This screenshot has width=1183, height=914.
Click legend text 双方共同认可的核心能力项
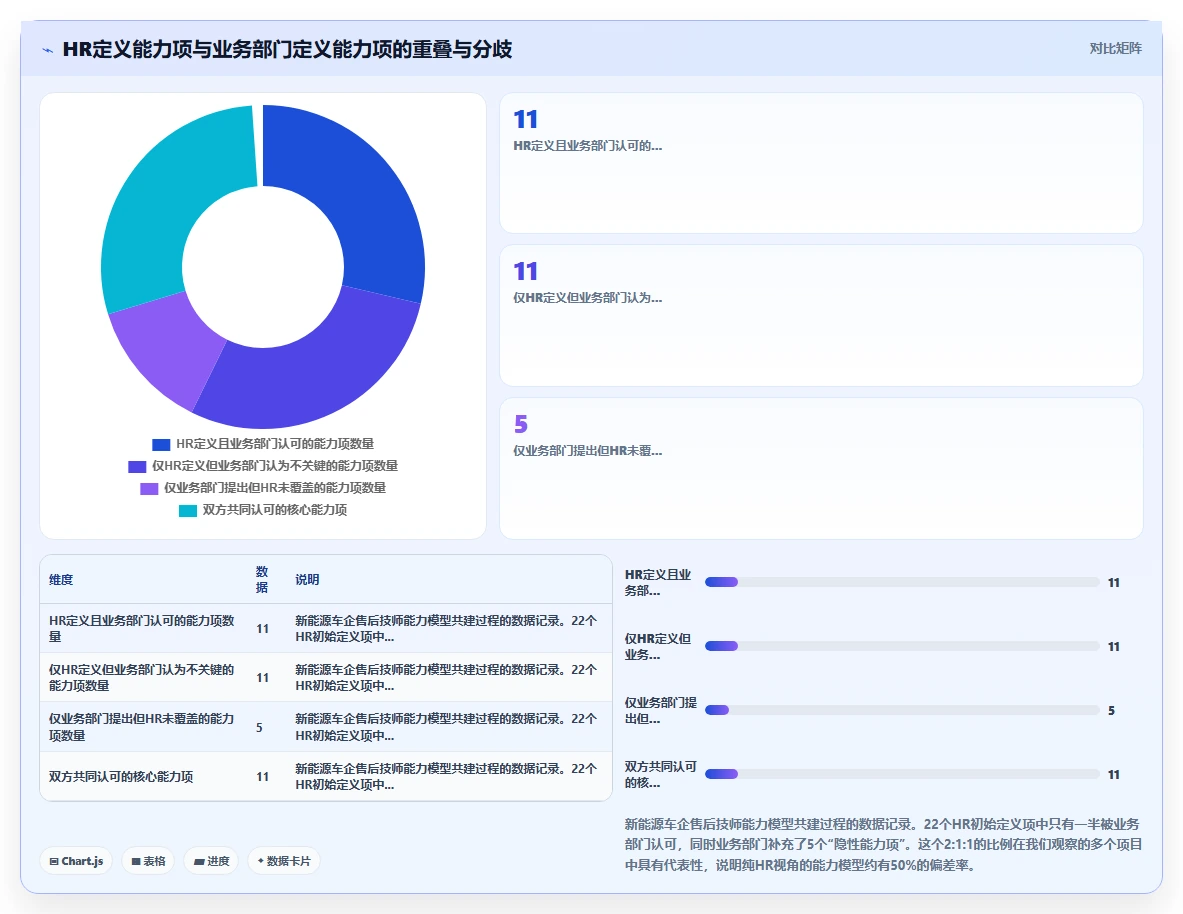click(x=275, y=509)
